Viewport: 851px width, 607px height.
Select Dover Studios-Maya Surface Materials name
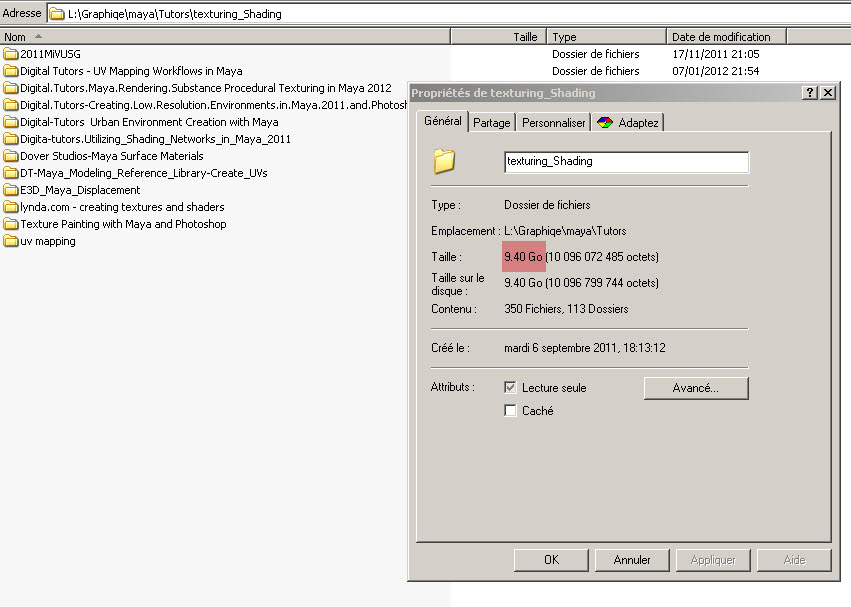point(112,156)
